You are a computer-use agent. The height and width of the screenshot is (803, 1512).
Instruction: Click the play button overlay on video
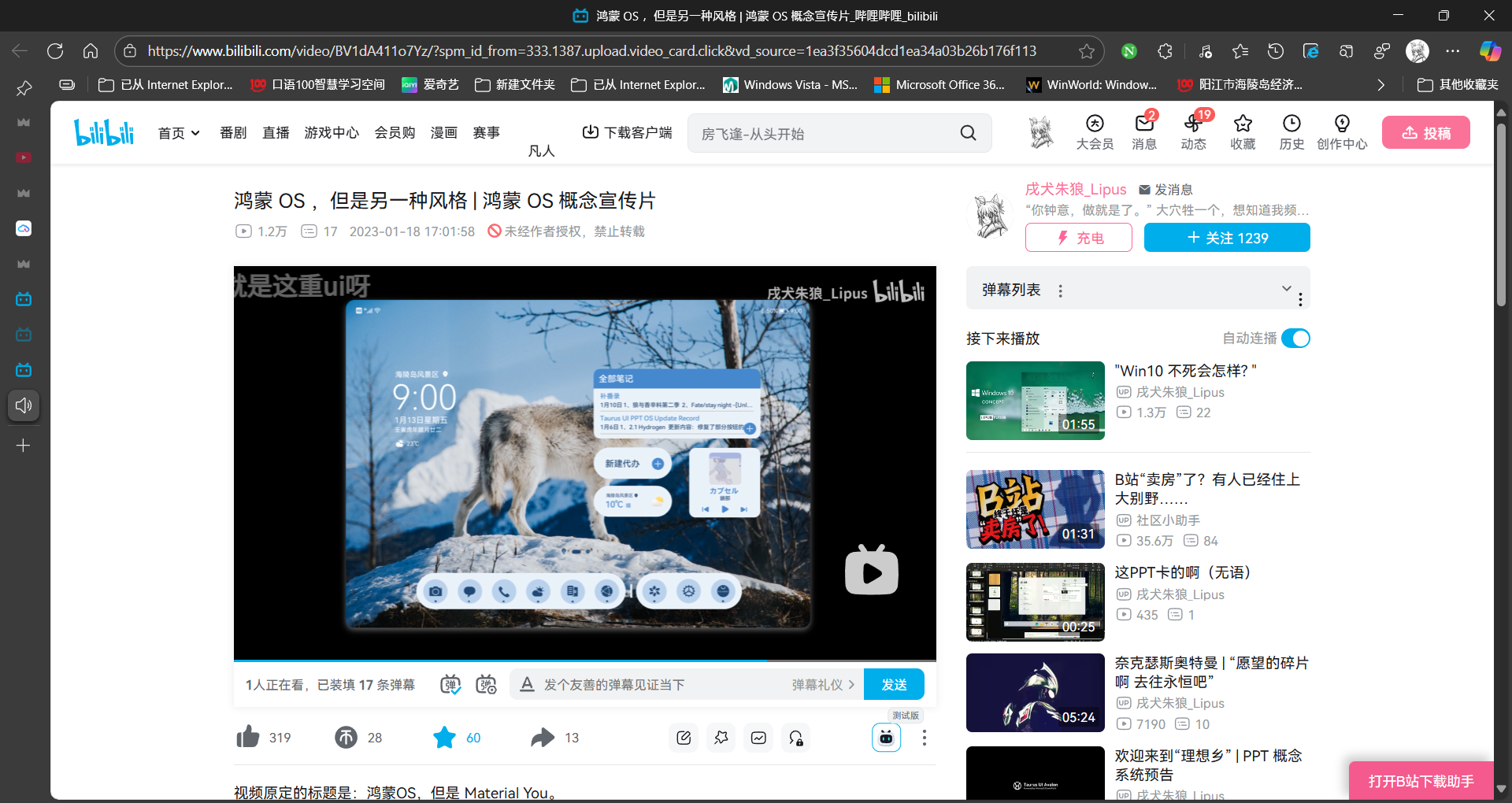point(871,570)
